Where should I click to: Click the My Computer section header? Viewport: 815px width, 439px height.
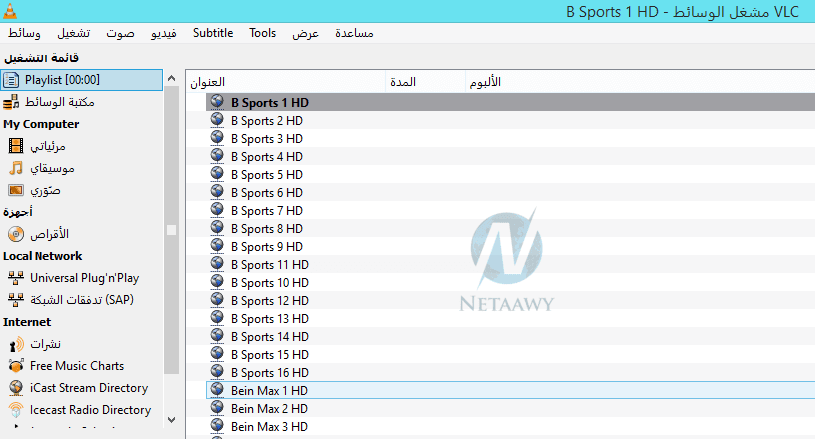41,124
